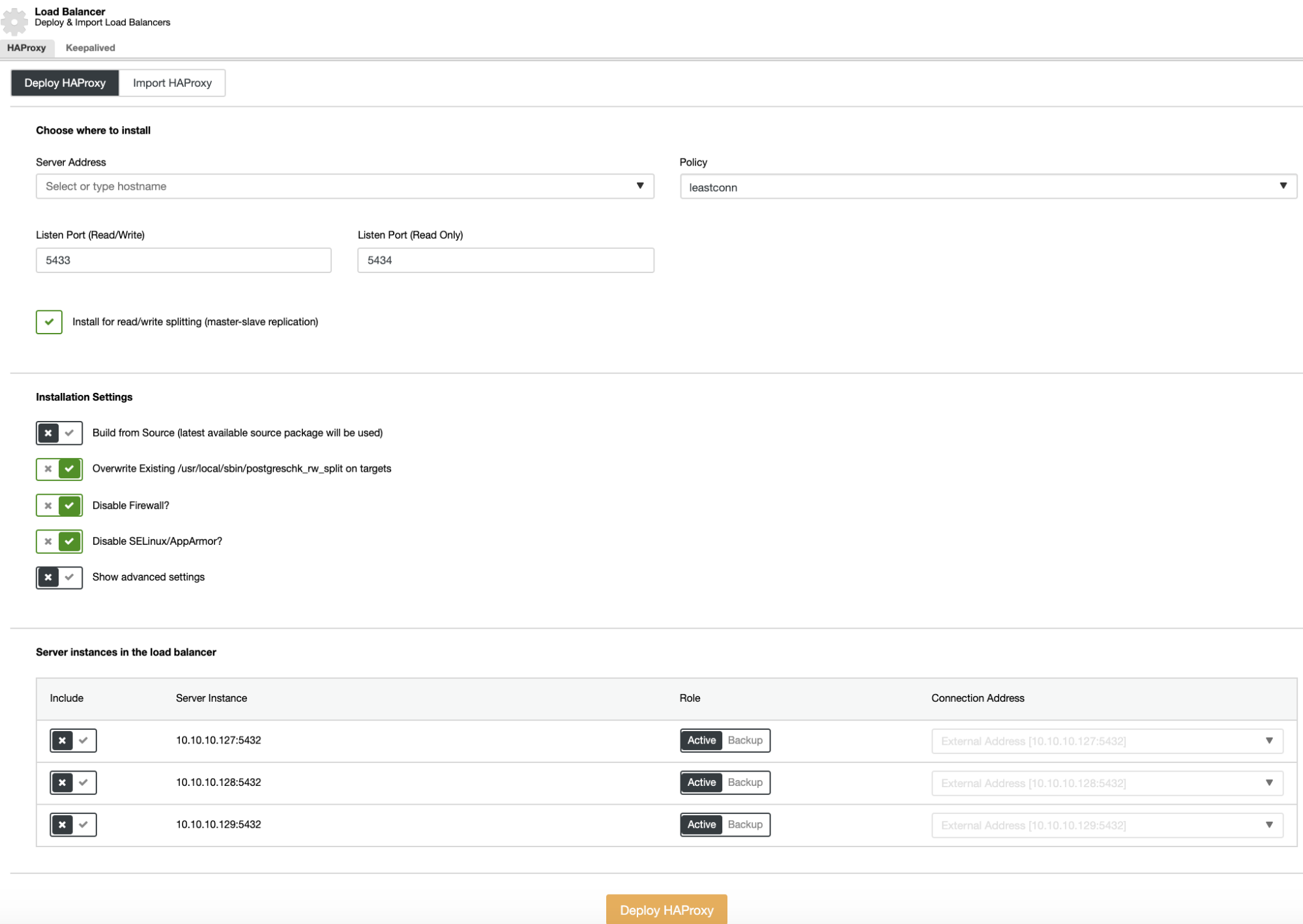
Task: Open the Import HAProxy tab
Action: click(172, 83)
